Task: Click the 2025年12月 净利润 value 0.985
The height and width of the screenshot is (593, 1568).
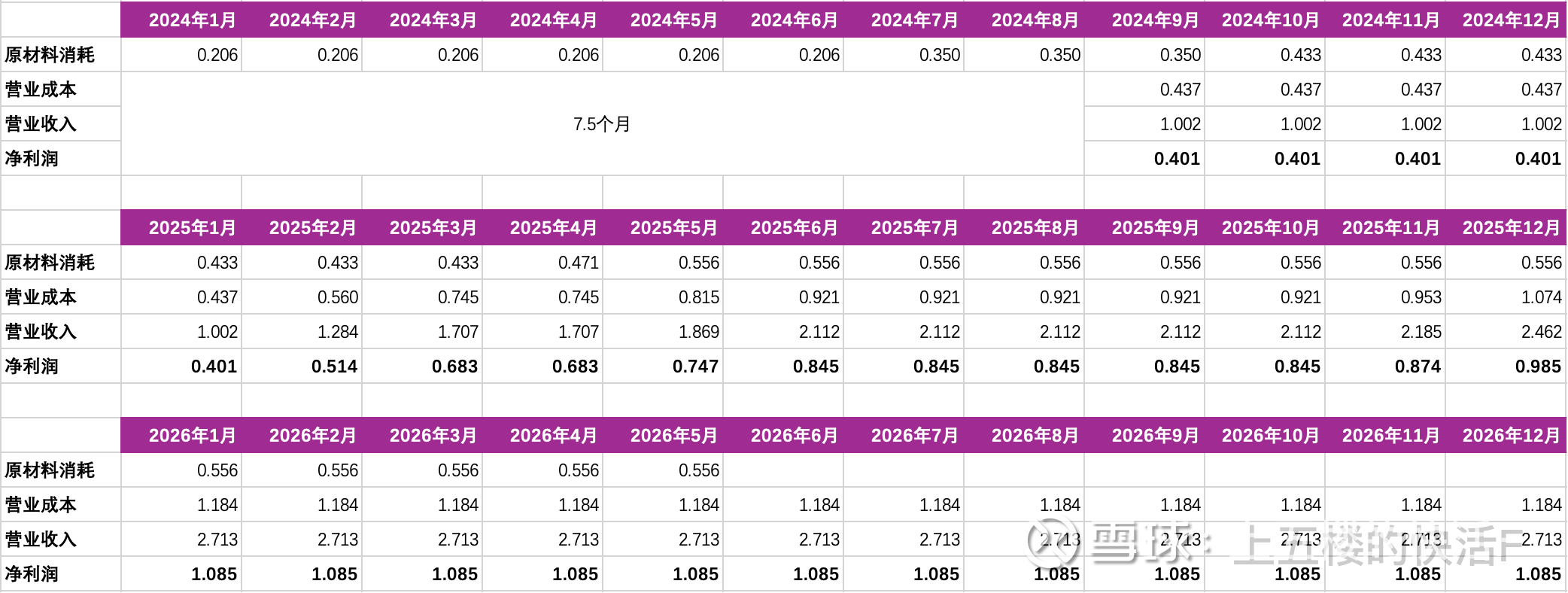Action: tap(1506, 366)
